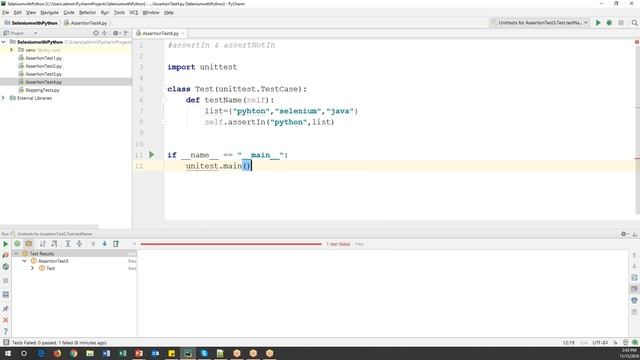Toggle auto-test icon in Run panel sidebar
The height and width of the screenshot is (360, 640).
point(5,267)
